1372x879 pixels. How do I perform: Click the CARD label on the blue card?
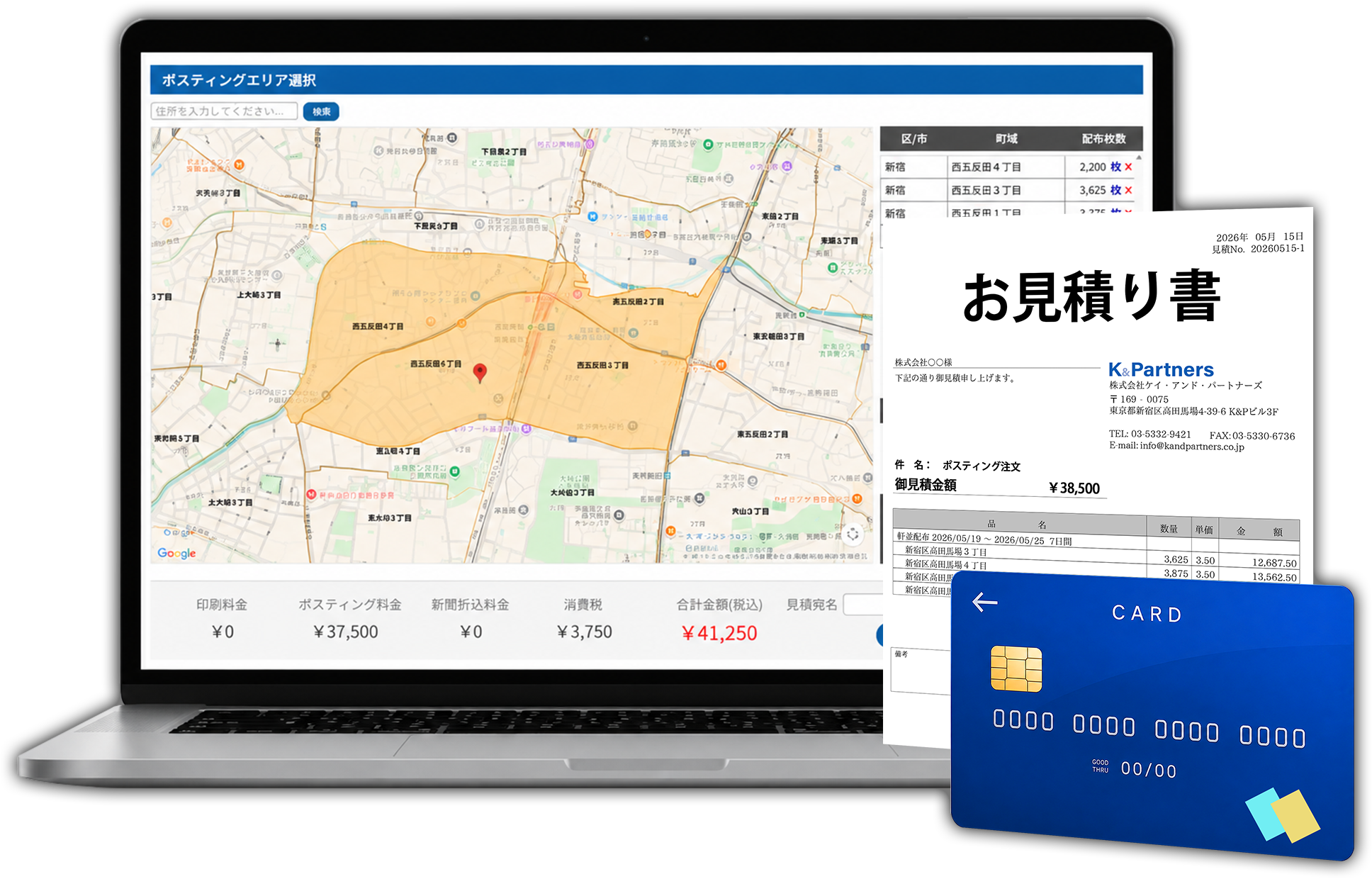[x=1147, y=614]
